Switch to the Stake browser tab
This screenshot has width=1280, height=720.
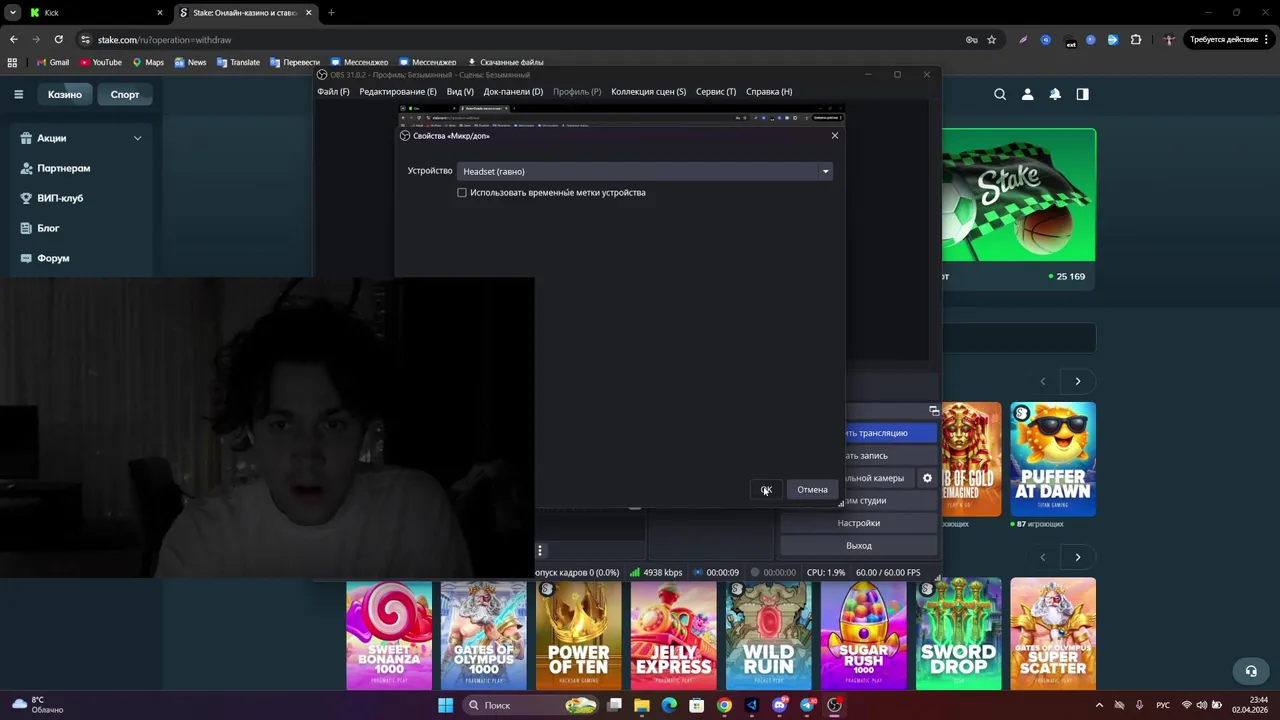(246, 13)
